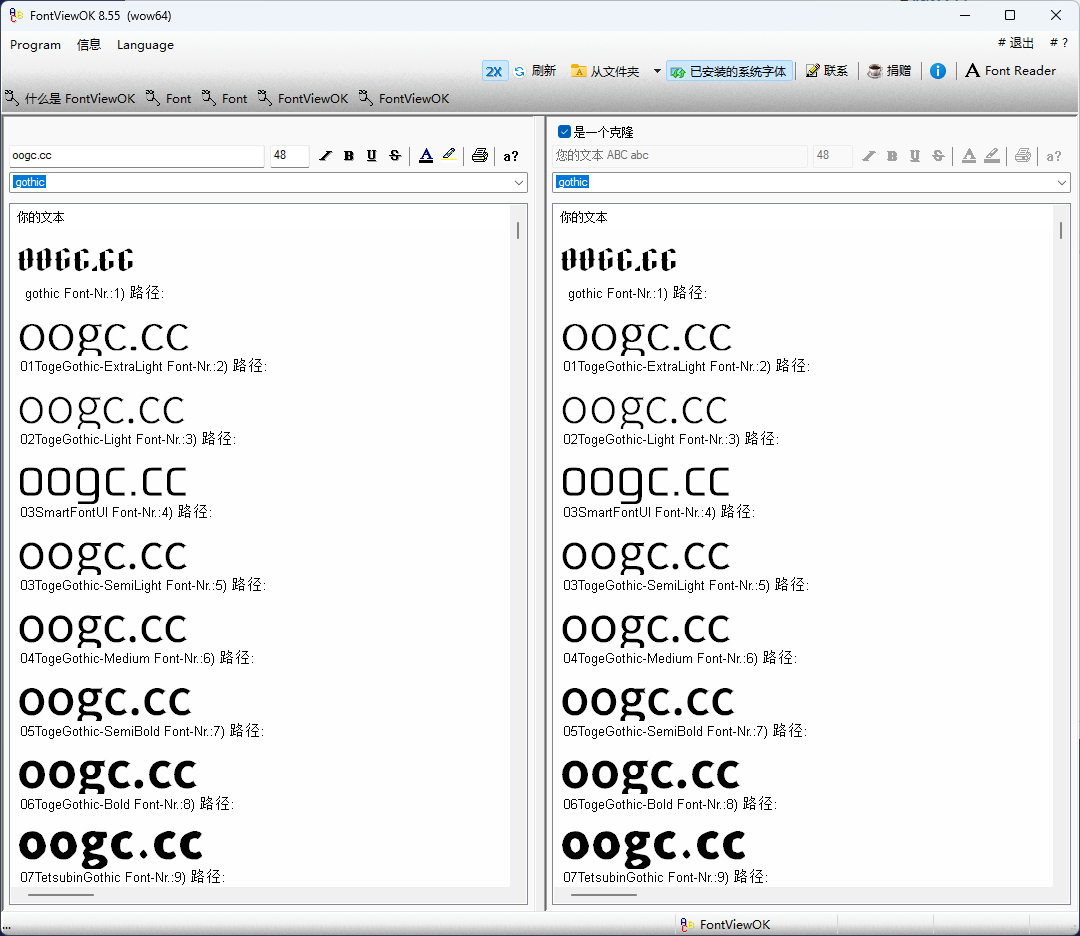Toggle installed system fonts (已安装的系统字体)
The height and width of the screenshot is (936, 1080).
pyautogui.click(x=729, y=71)
